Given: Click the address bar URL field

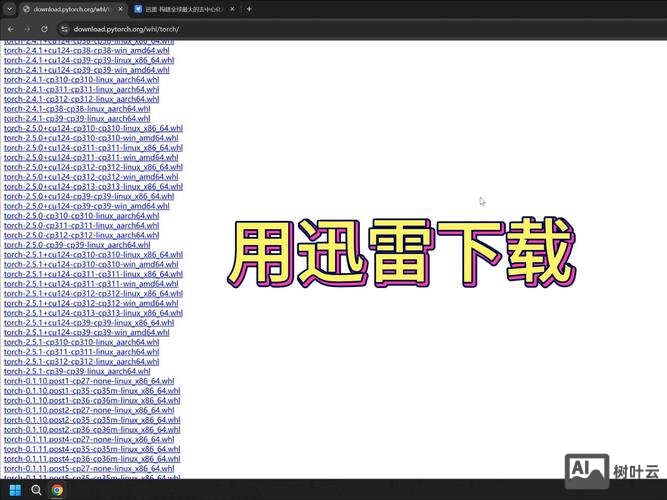Looking at the screenshot, I should [126, 29].
